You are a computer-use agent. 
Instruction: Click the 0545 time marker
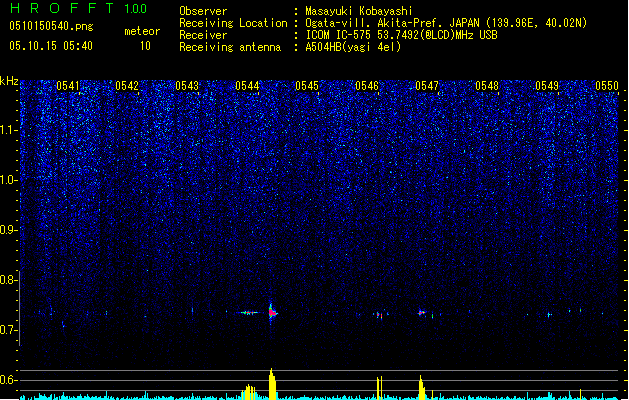307,86
